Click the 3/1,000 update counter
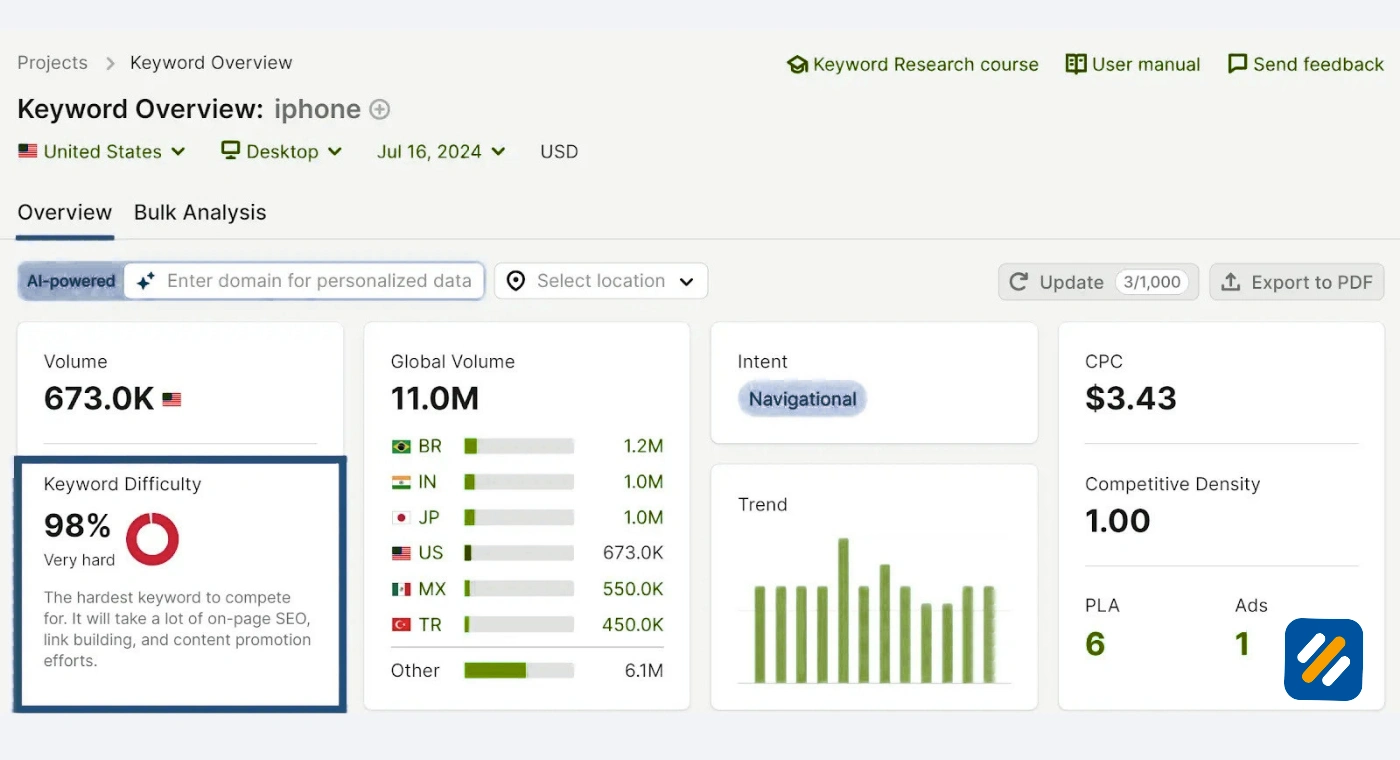The image size is (1400, 760). [1152, 282]
